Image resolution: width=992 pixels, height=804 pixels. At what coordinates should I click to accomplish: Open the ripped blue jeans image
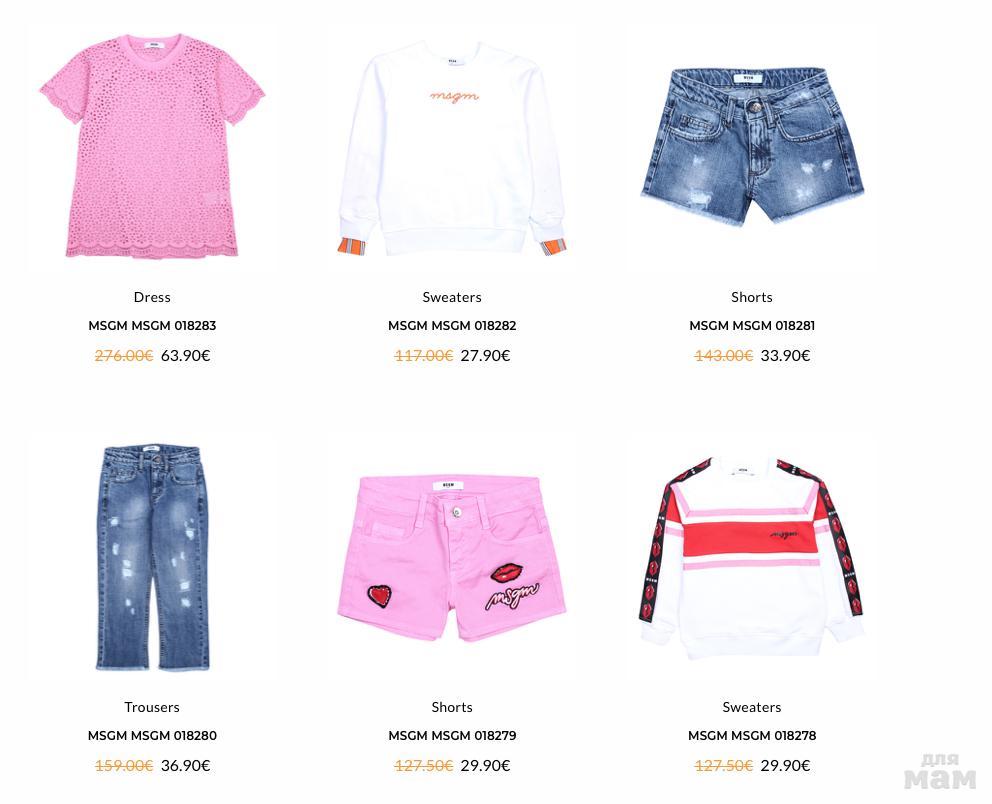[x=152, y=557]
